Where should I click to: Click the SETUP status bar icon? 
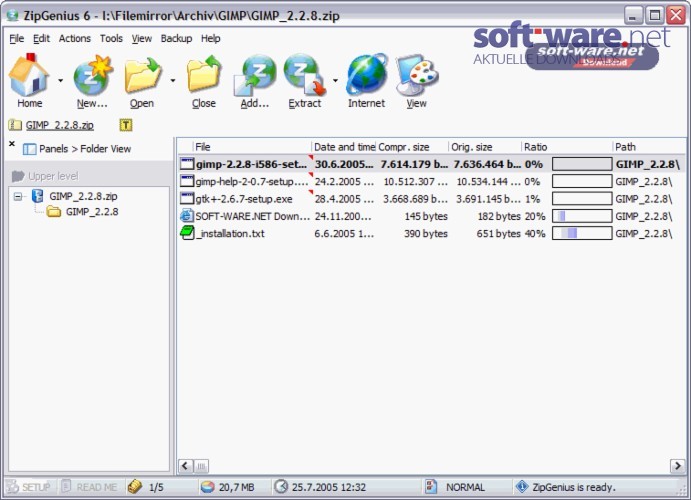(x=12, y=487)
